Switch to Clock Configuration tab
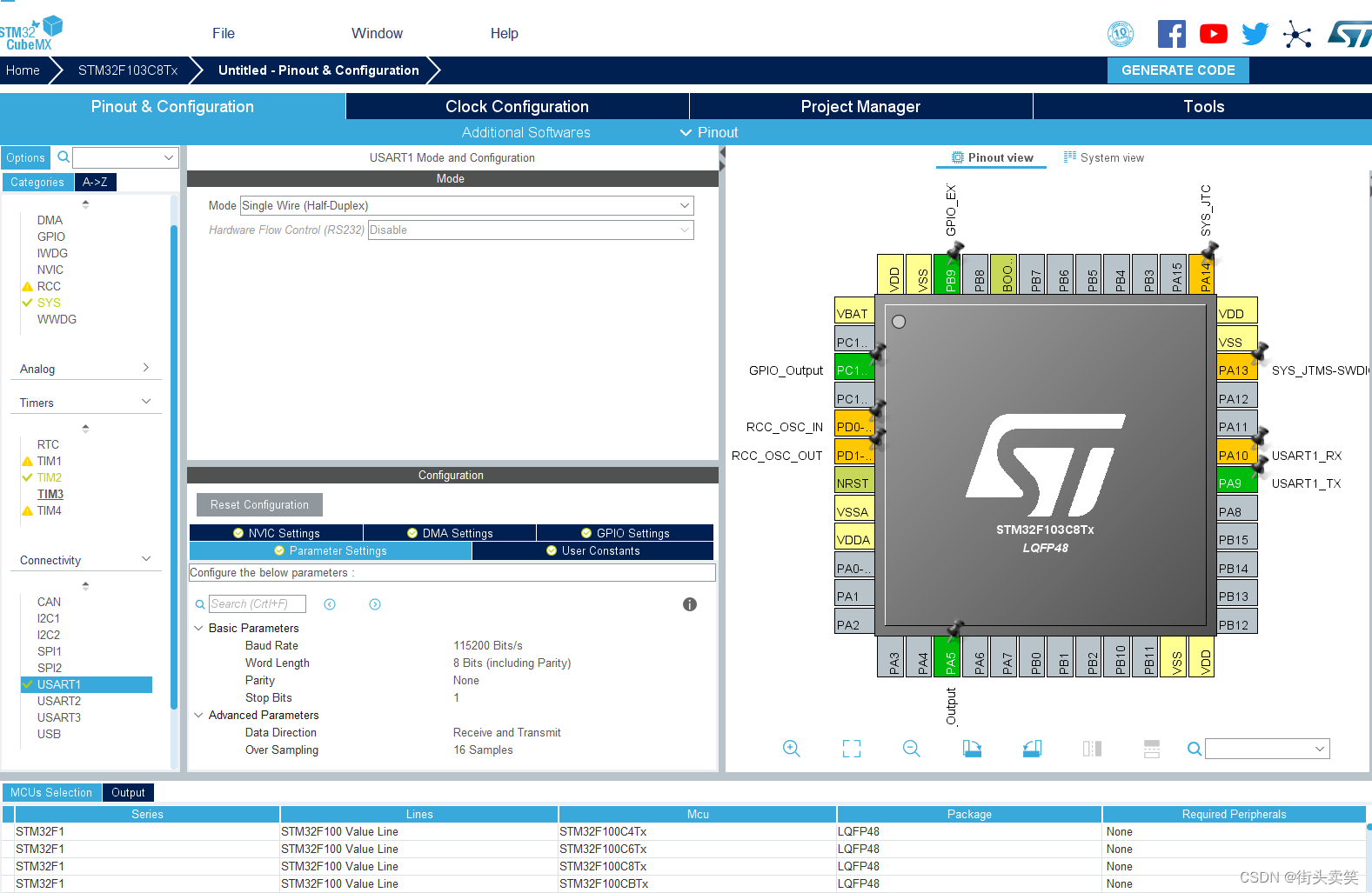1372x893 pixels. [x=517, y=106]
